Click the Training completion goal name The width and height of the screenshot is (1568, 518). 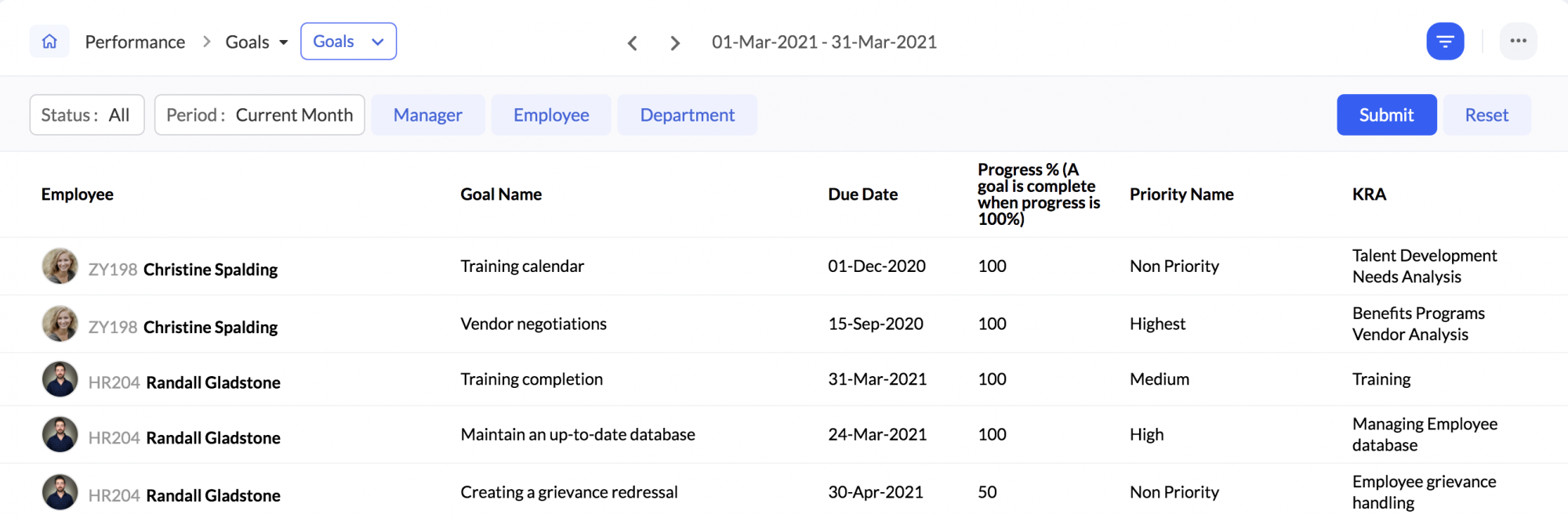532,379
